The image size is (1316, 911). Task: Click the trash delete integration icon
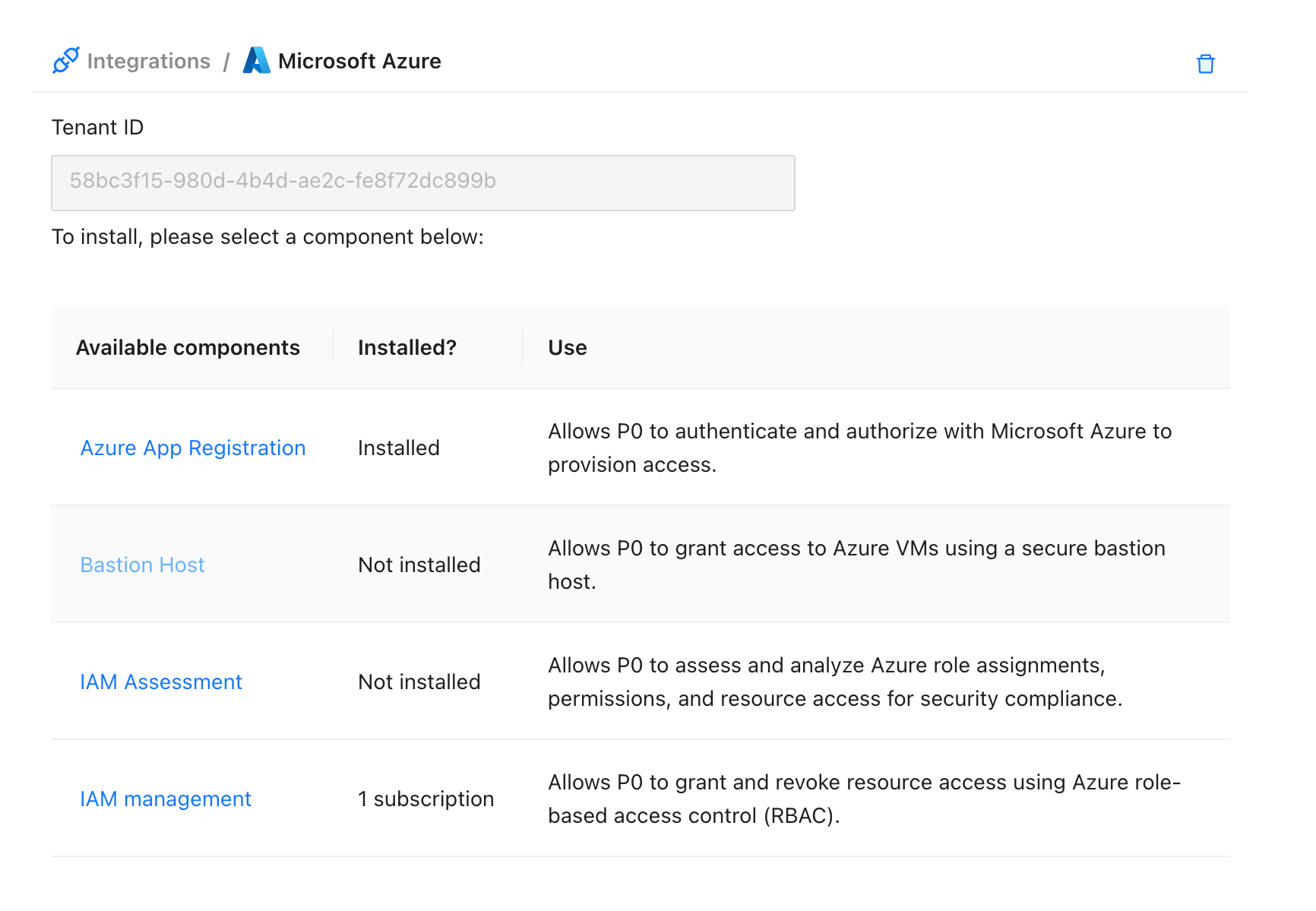(1205, 64)
